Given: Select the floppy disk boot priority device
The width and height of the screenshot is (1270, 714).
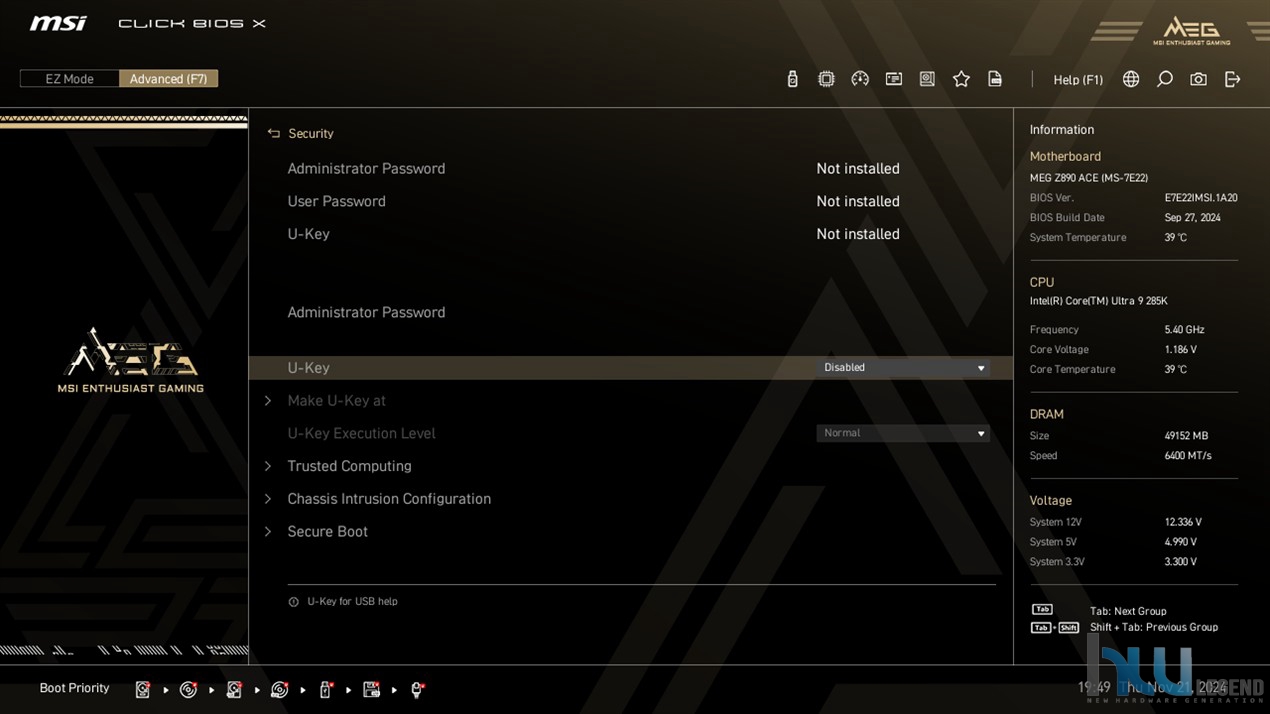Looking at the screenshot, I should coord(372,689).
